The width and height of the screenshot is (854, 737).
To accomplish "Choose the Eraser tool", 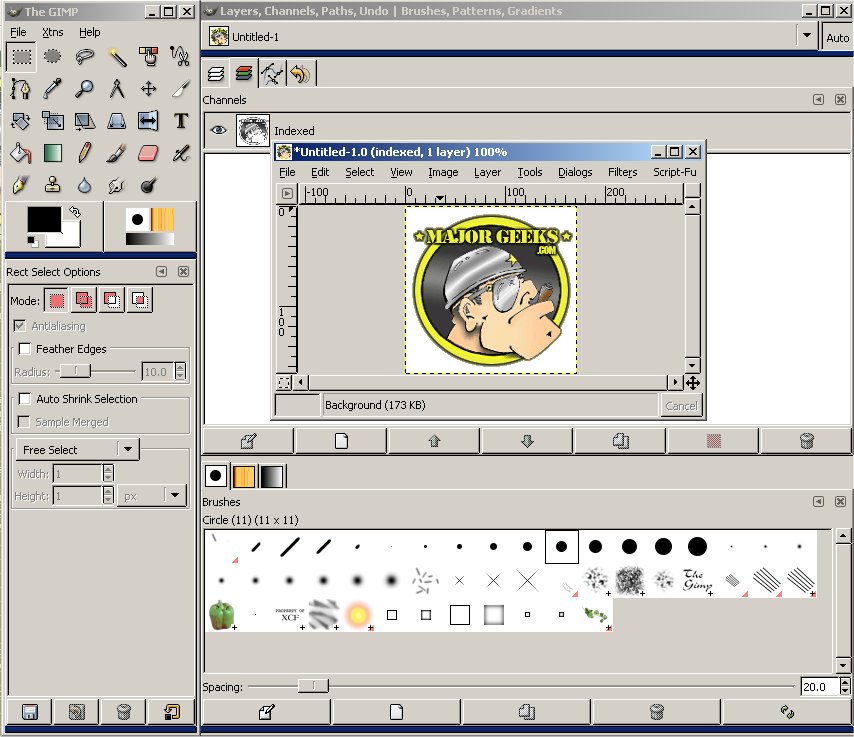I will coord(148,153).
